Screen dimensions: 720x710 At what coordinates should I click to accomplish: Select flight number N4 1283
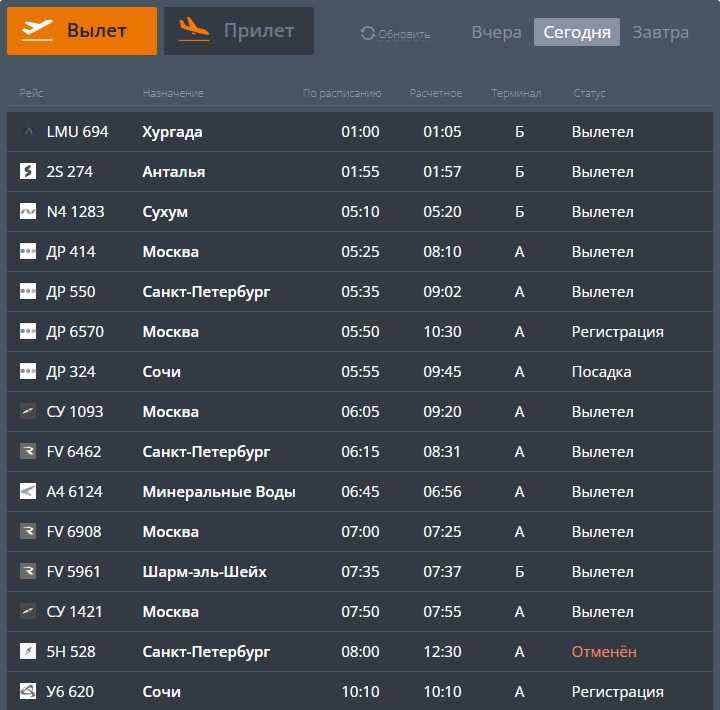point(75,212)
